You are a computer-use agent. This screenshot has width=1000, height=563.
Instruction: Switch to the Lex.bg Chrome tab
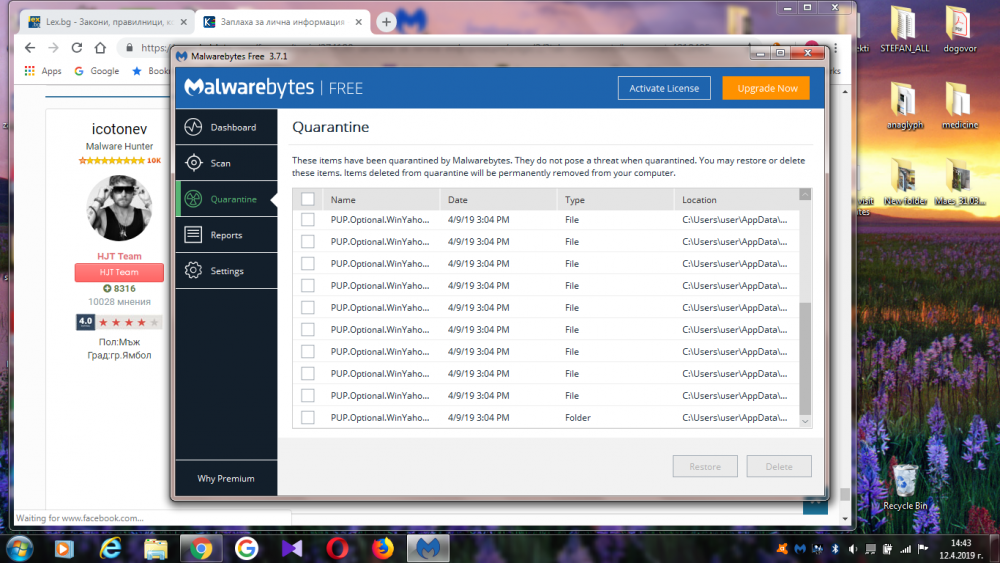pos(105,22)
